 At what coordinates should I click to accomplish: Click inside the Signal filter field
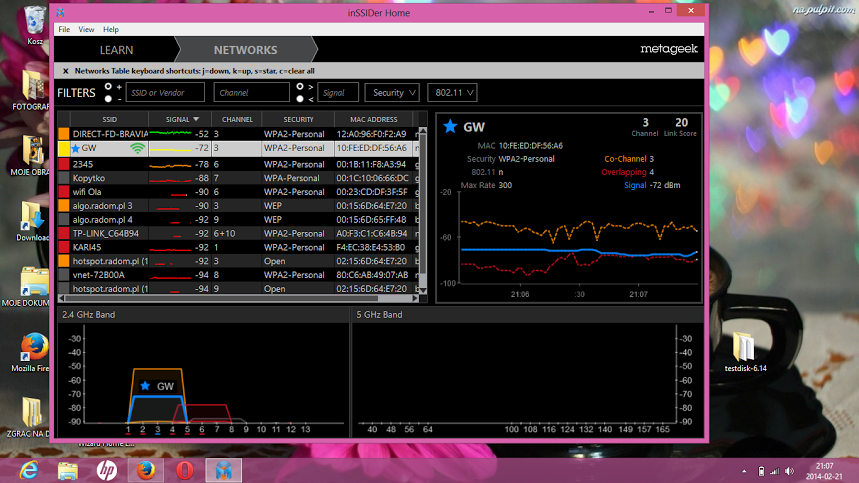tap(337, 93)
